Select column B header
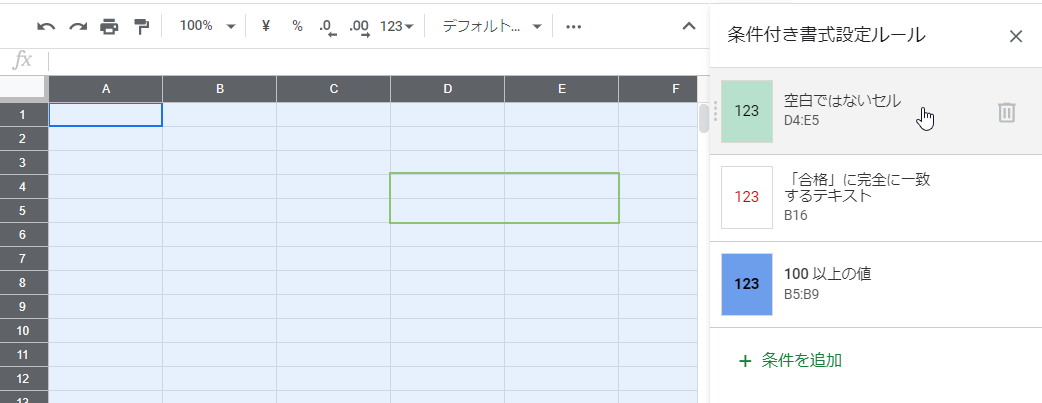The height and width of the screenshot is (403, 1042). click(219, 89)
